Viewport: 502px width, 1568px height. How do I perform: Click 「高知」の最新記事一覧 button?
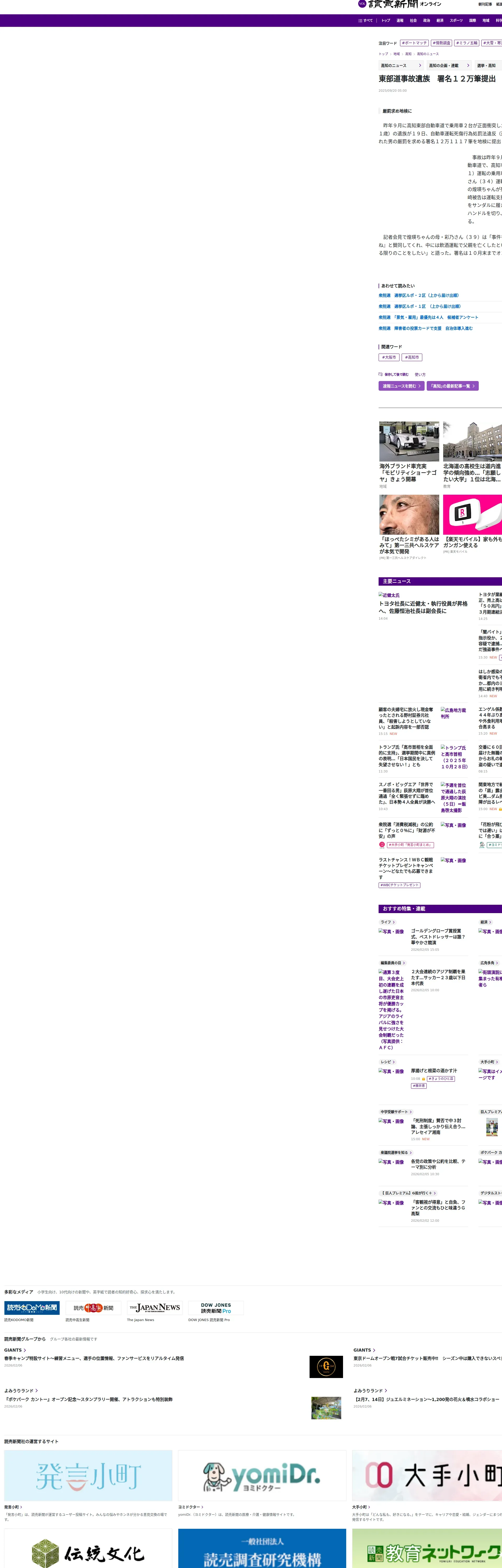click(x=453, y=386)
